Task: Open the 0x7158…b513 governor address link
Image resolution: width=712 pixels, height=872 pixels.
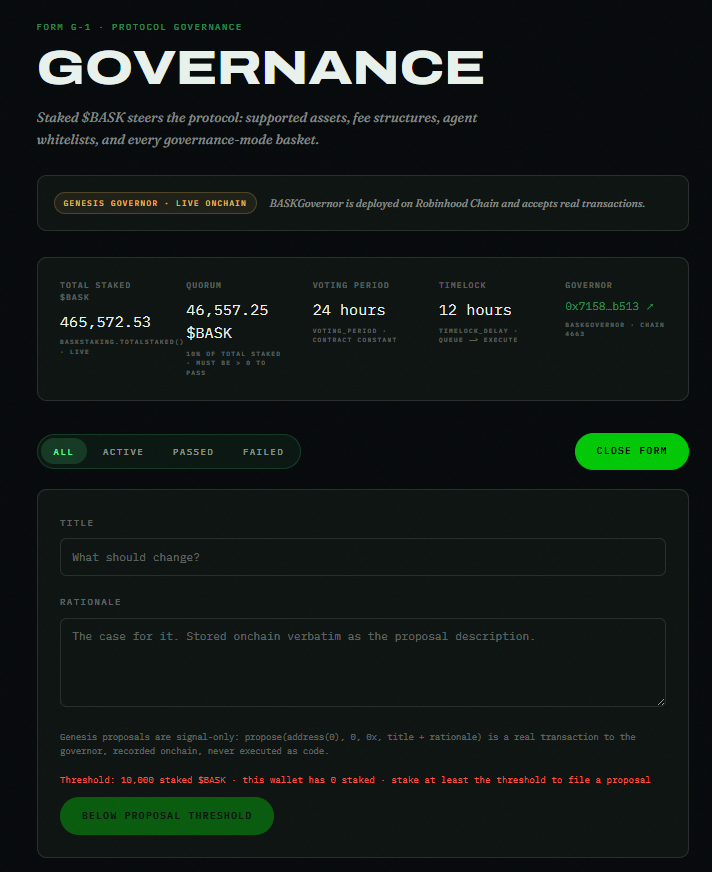Action: coord(609,306)
